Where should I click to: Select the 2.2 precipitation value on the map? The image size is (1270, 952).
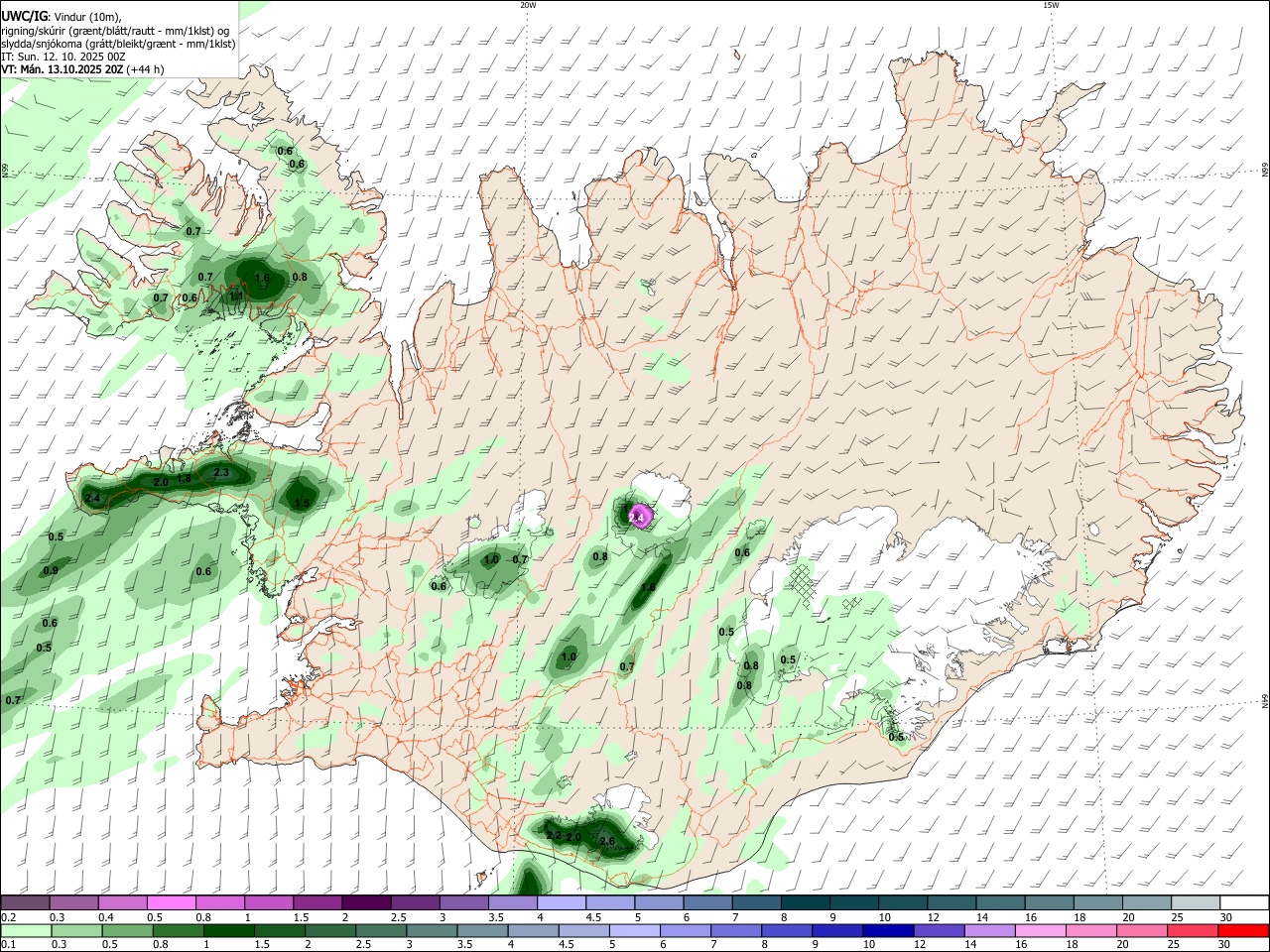tap(554, 836)
